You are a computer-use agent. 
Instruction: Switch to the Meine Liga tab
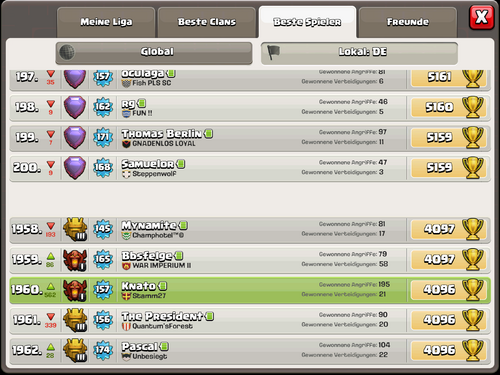pyautogui.click(x=106, y=22)
